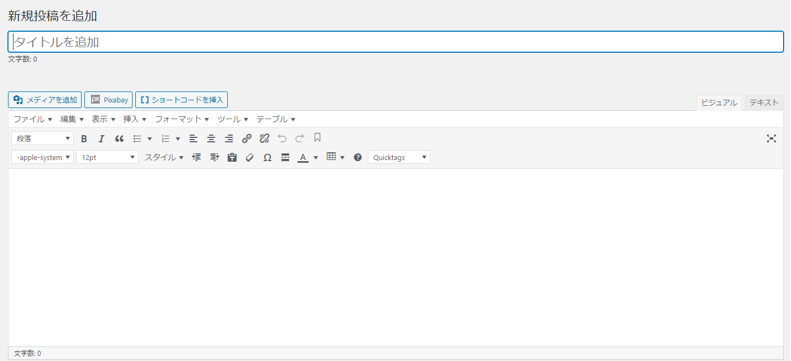This screenshot has height=361, width=791.
Task: Click the undo arrow
Action: click(282, 138)
